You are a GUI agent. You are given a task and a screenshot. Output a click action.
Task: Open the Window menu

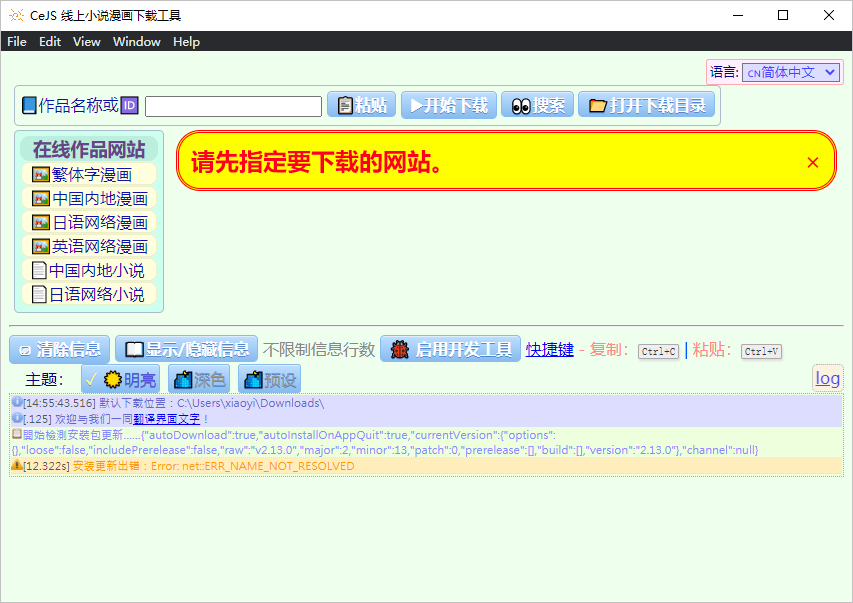point(137,41)
